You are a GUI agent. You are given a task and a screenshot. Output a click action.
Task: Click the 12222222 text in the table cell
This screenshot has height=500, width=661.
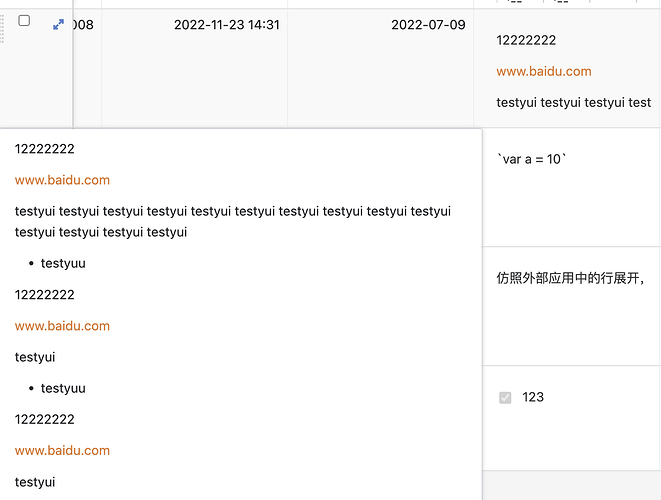pyautogui.click(x=526, y=40)
